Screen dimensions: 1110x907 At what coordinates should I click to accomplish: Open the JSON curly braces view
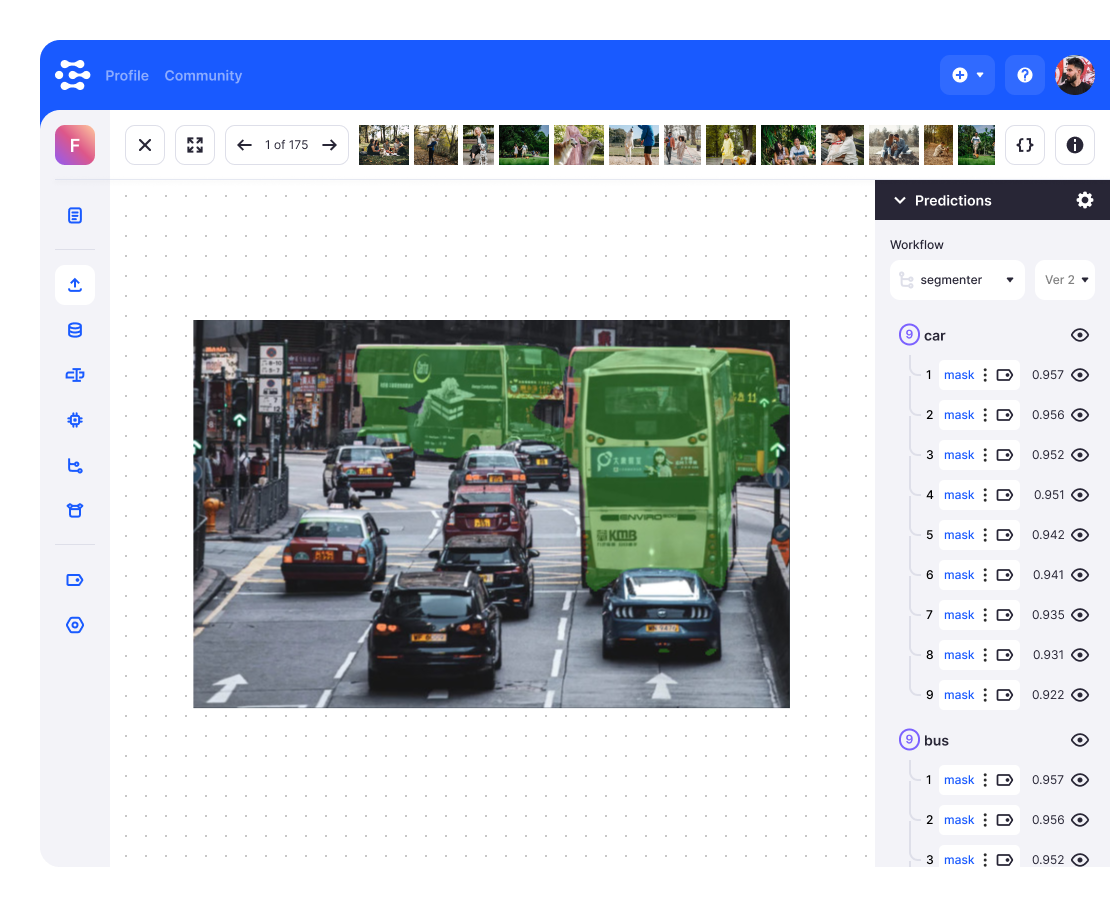coord(1024,145)
